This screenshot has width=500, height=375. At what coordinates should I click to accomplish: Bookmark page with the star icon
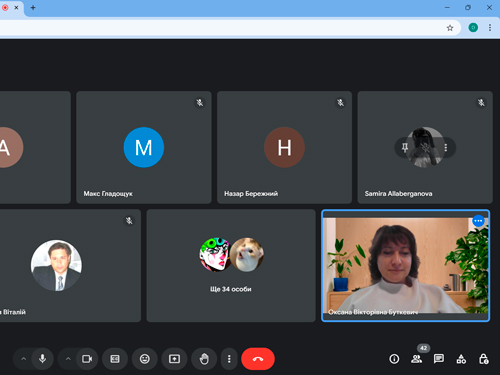[450, 28]
